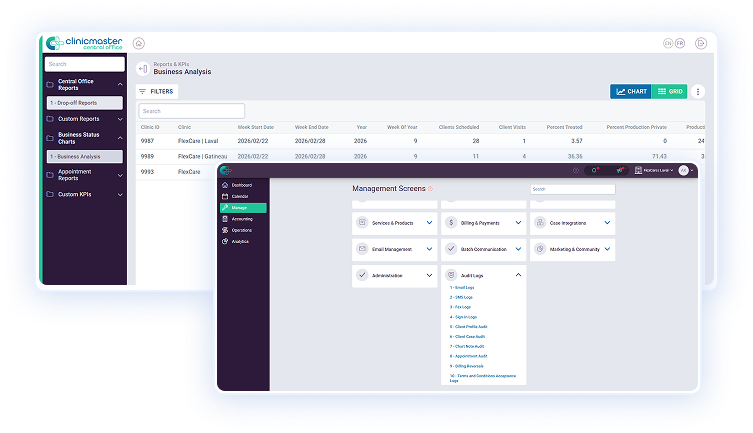Image resolution: width=753 pixels, height=433 pixels.
Task: Open Calendar in the dark sidebar
Action: click(240, 197)
